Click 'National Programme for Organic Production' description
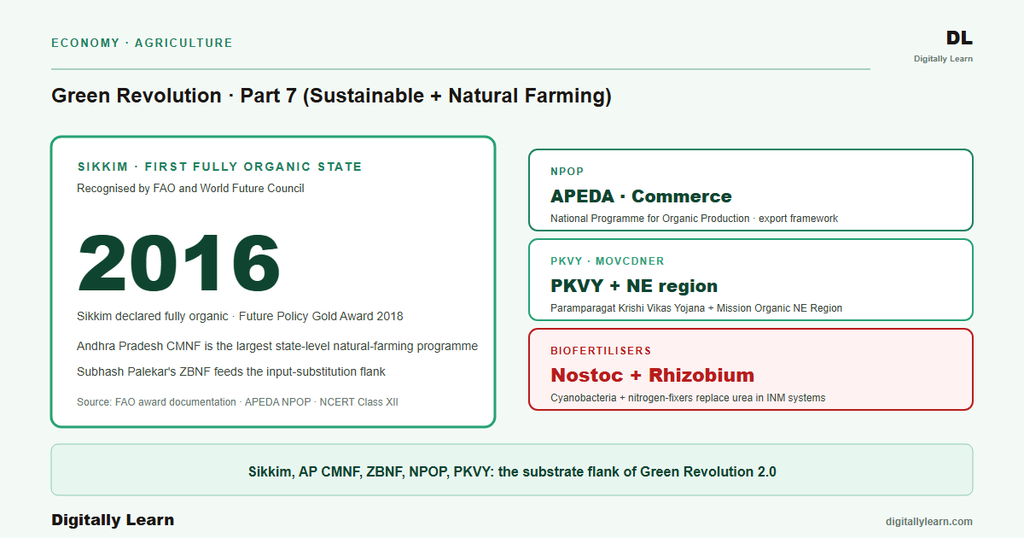 click(x=694, y=219)
